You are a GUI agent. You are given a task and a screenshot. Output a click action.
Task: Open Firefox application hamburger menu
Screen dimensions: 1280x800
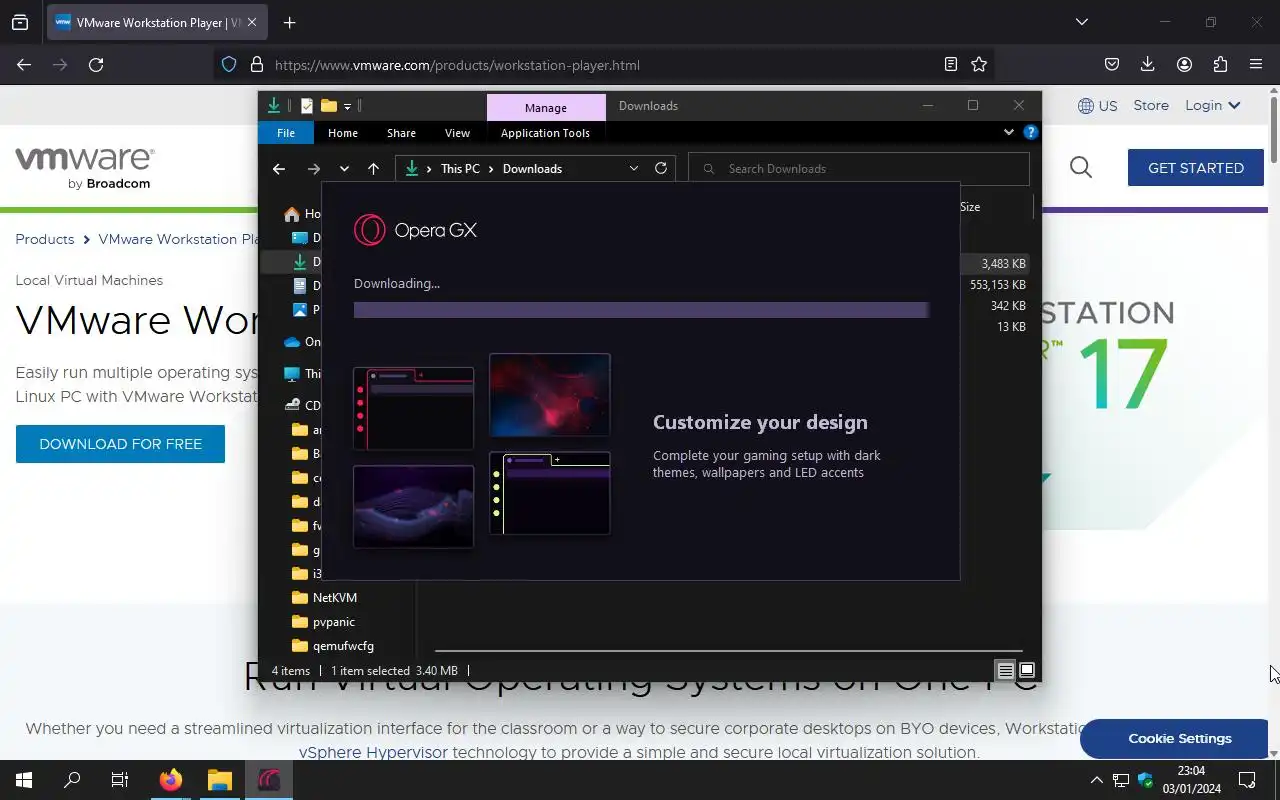(x=1256, y=65)
